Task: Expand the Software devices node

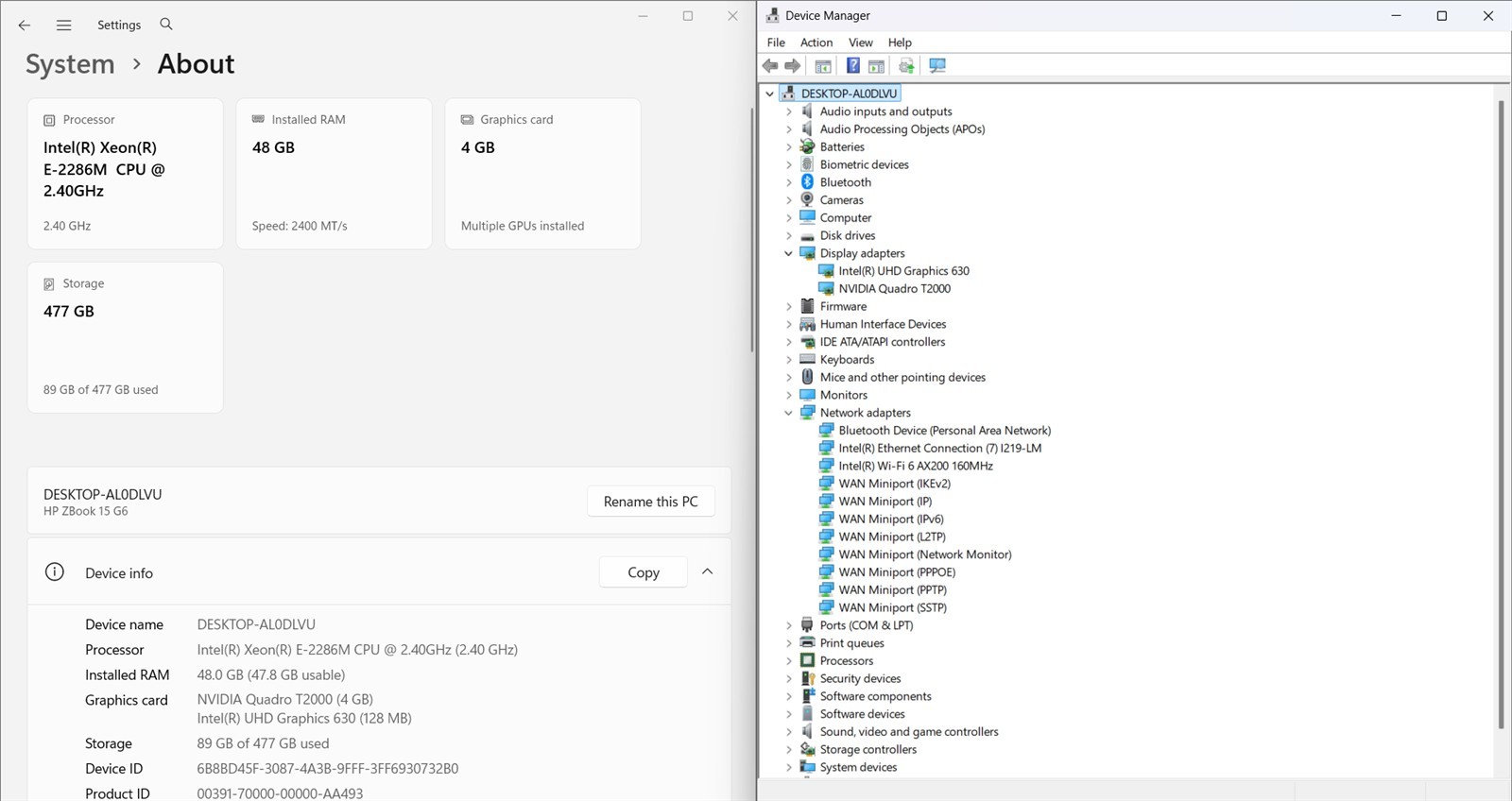Action: (x=788, y=714)
